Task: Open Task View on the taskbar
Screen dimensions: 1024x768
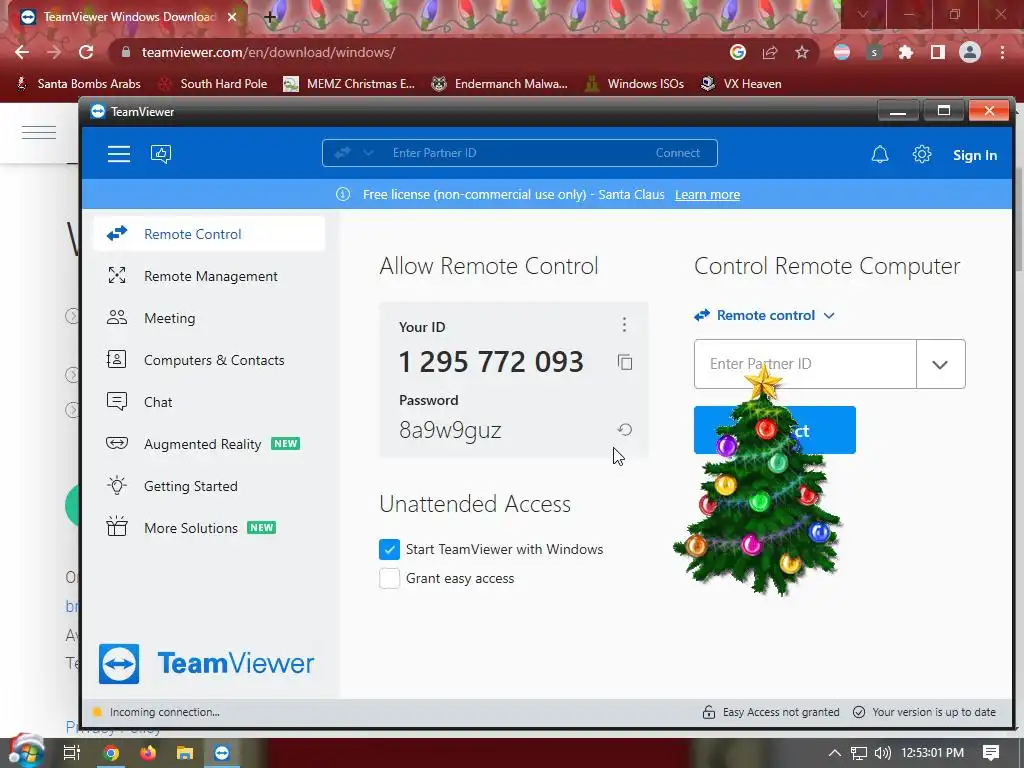Action: tap(72, 753)
